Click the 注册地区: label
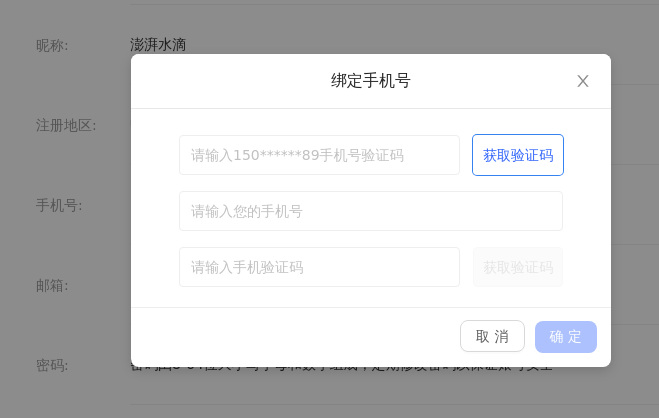 (x=66, y=125)
